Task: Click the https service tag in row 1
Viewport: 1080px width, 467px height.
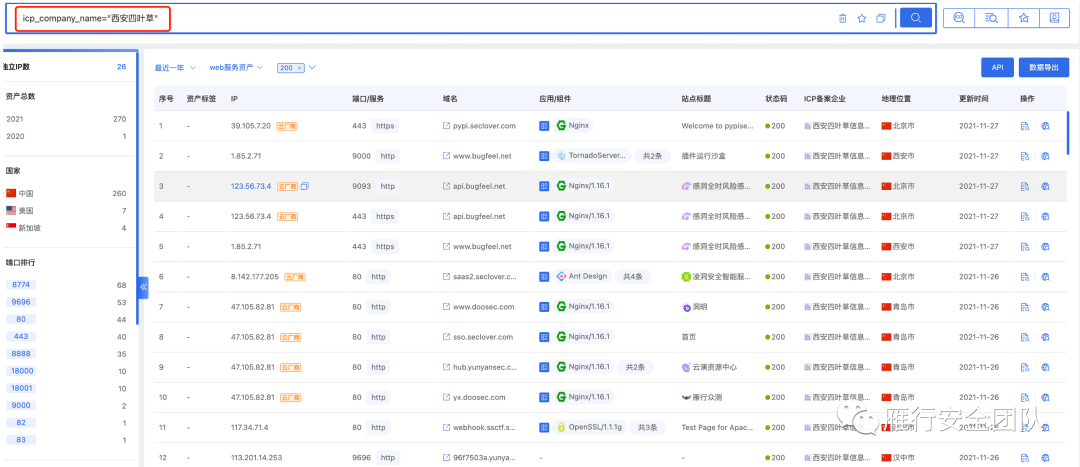Action: tap(385, 126)
